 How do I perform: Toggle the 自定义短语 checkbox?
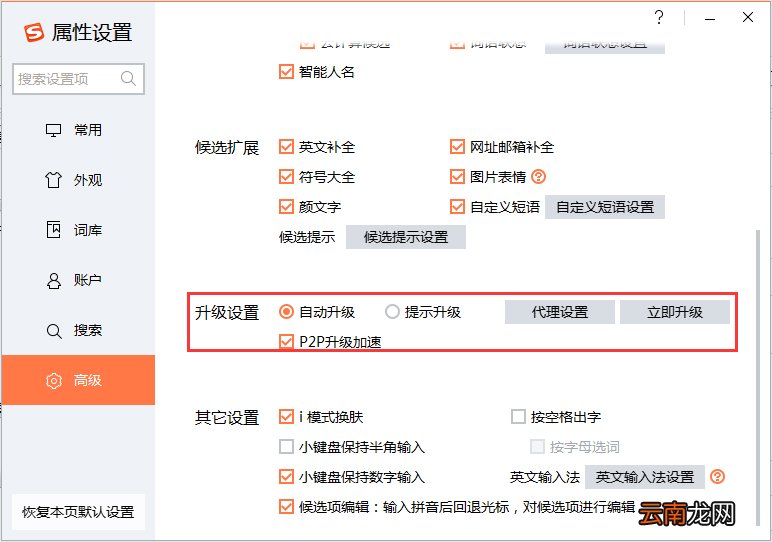457,207
